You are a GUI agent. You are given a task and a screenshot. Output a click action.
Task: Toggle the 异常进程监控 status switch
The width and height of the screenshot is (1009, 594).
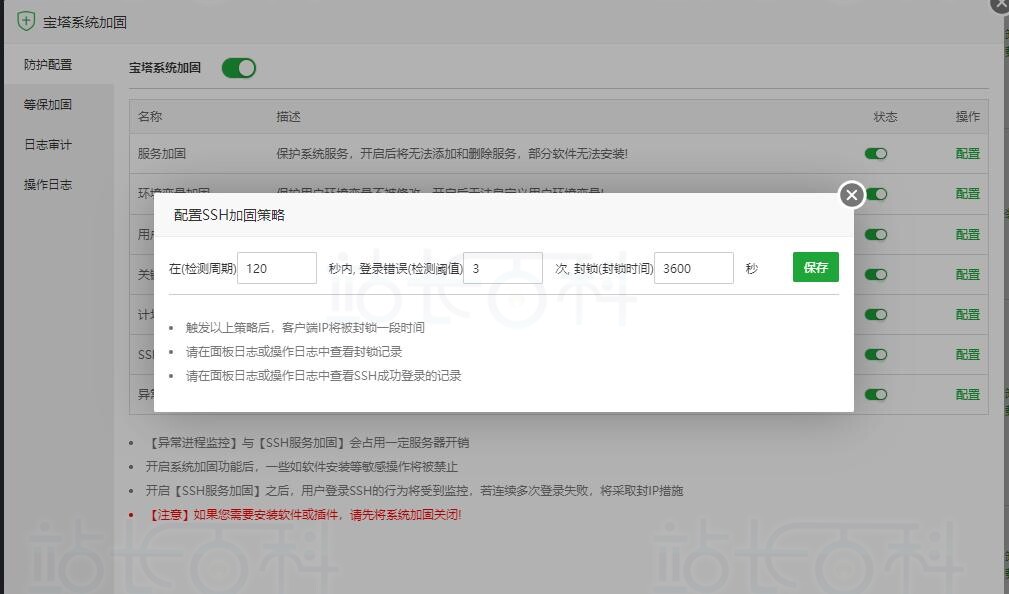876,394
